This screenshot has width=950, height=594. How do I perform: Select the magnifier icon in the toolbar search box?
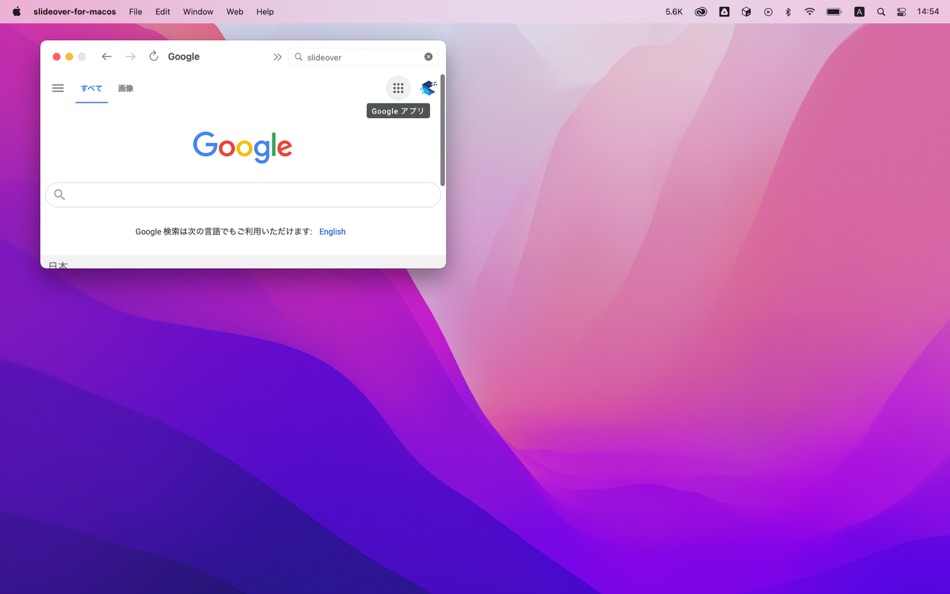tap(299, 57)
